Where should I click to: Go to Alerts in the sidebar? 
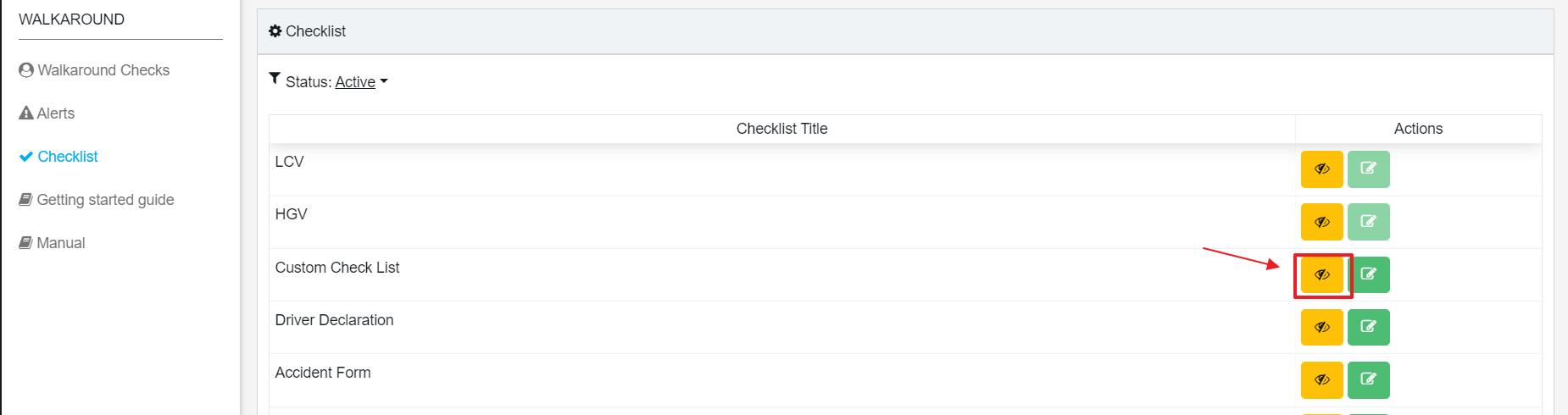(x=47, y=113)
